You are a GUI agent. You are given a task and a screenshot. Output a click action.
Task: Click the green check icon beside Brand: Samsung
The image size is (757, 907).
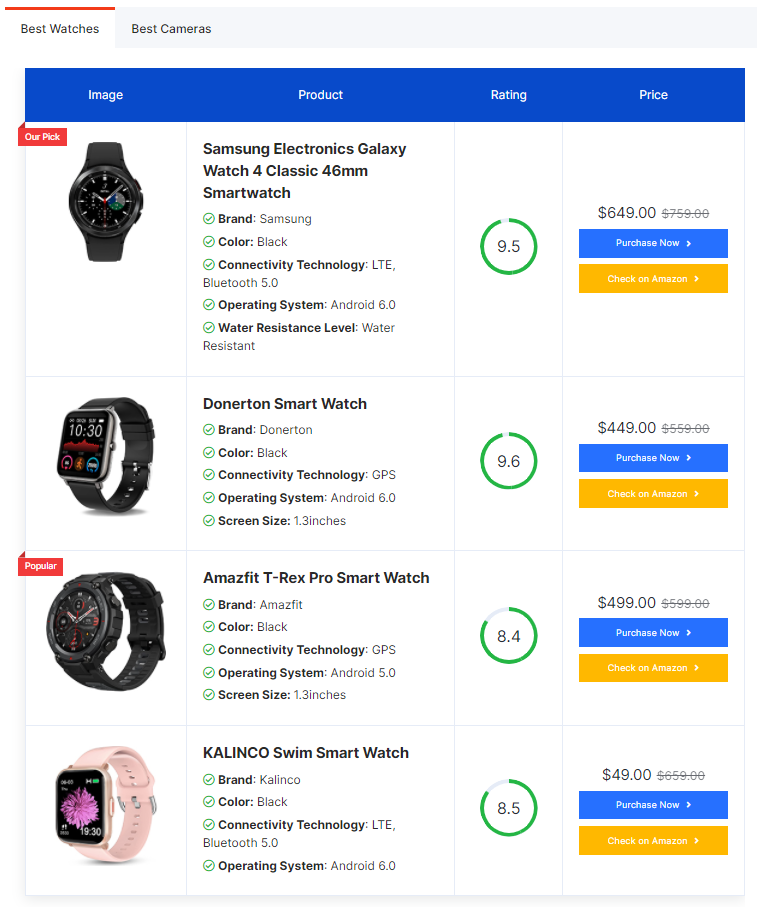pyautogui.click(x=209, y=219)
